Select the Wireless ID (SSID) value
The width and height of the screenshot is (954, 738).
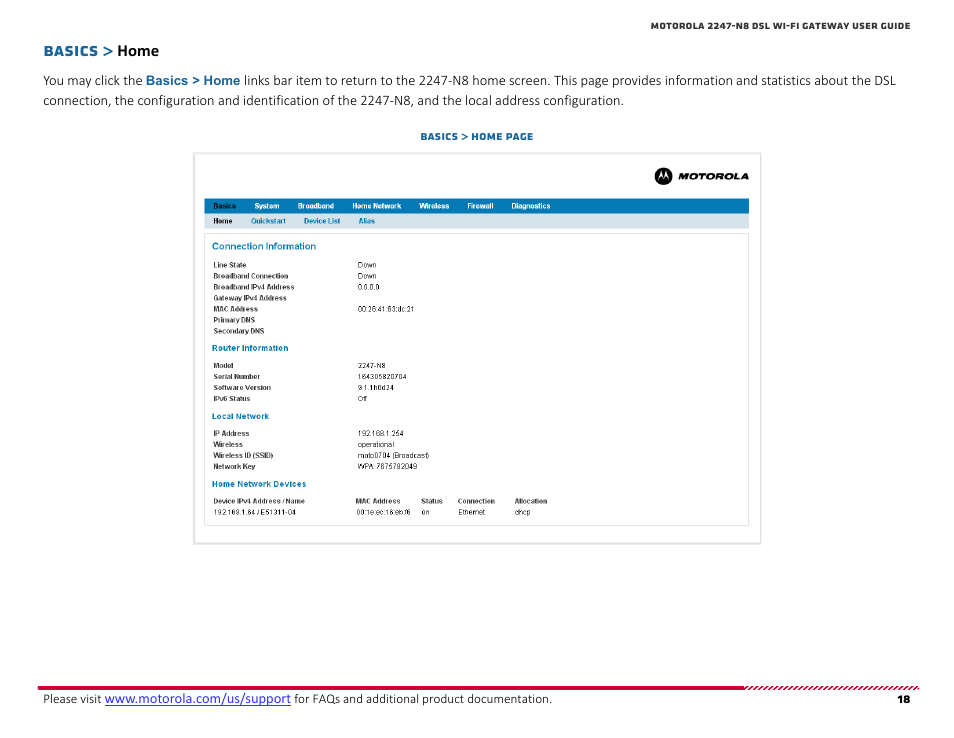(393, 456)
